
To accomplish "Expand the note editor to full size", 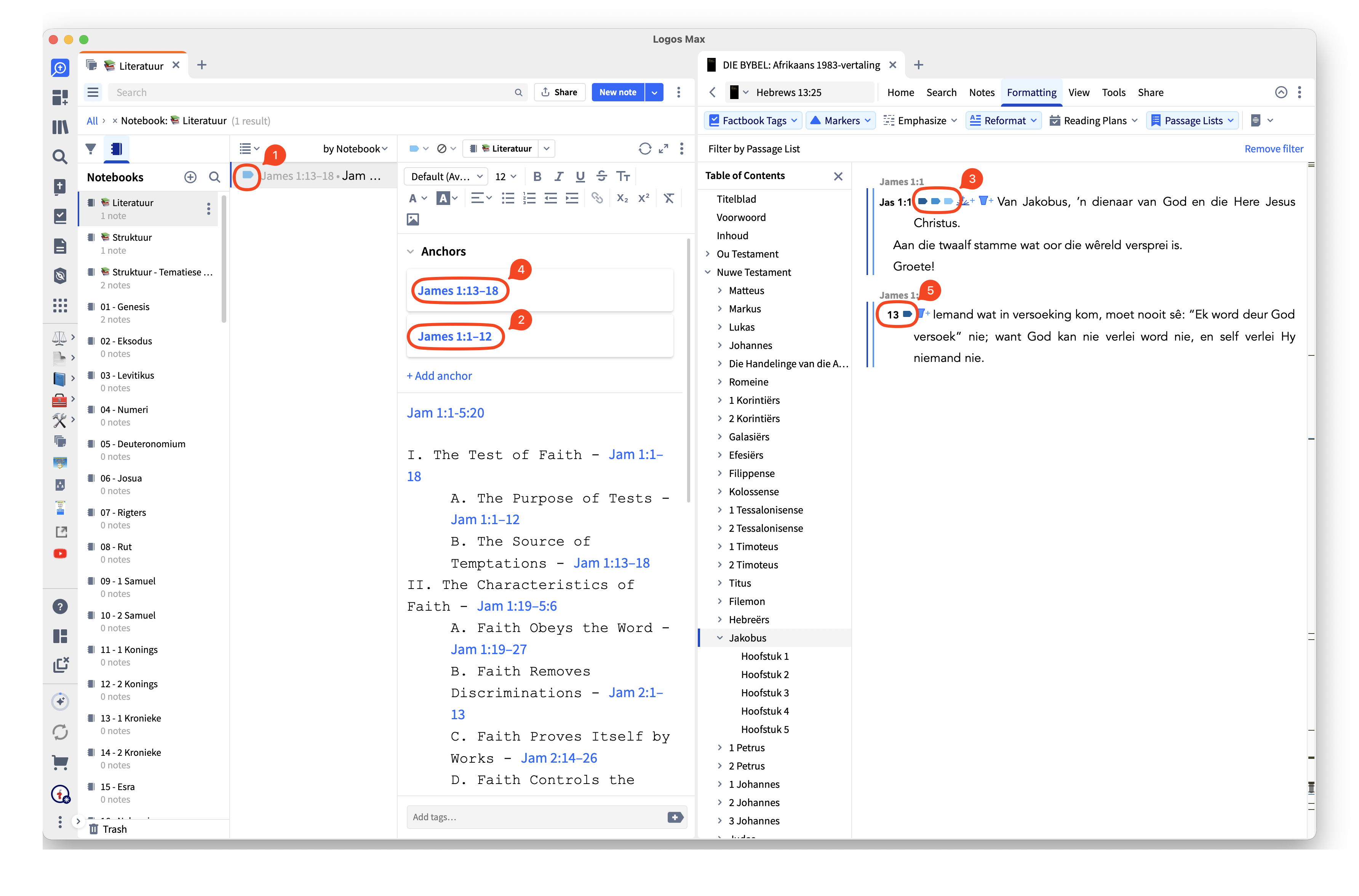I will pyautogui.click(x=663, y=149).
